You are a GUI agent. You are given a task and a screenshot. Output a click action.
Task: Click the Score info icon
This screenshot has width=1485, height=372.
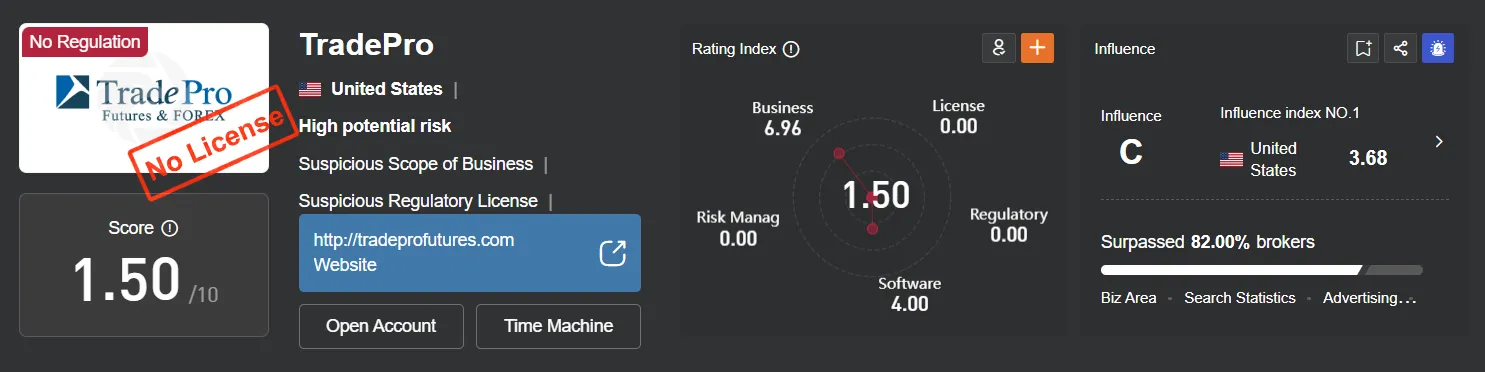point(170,229)
